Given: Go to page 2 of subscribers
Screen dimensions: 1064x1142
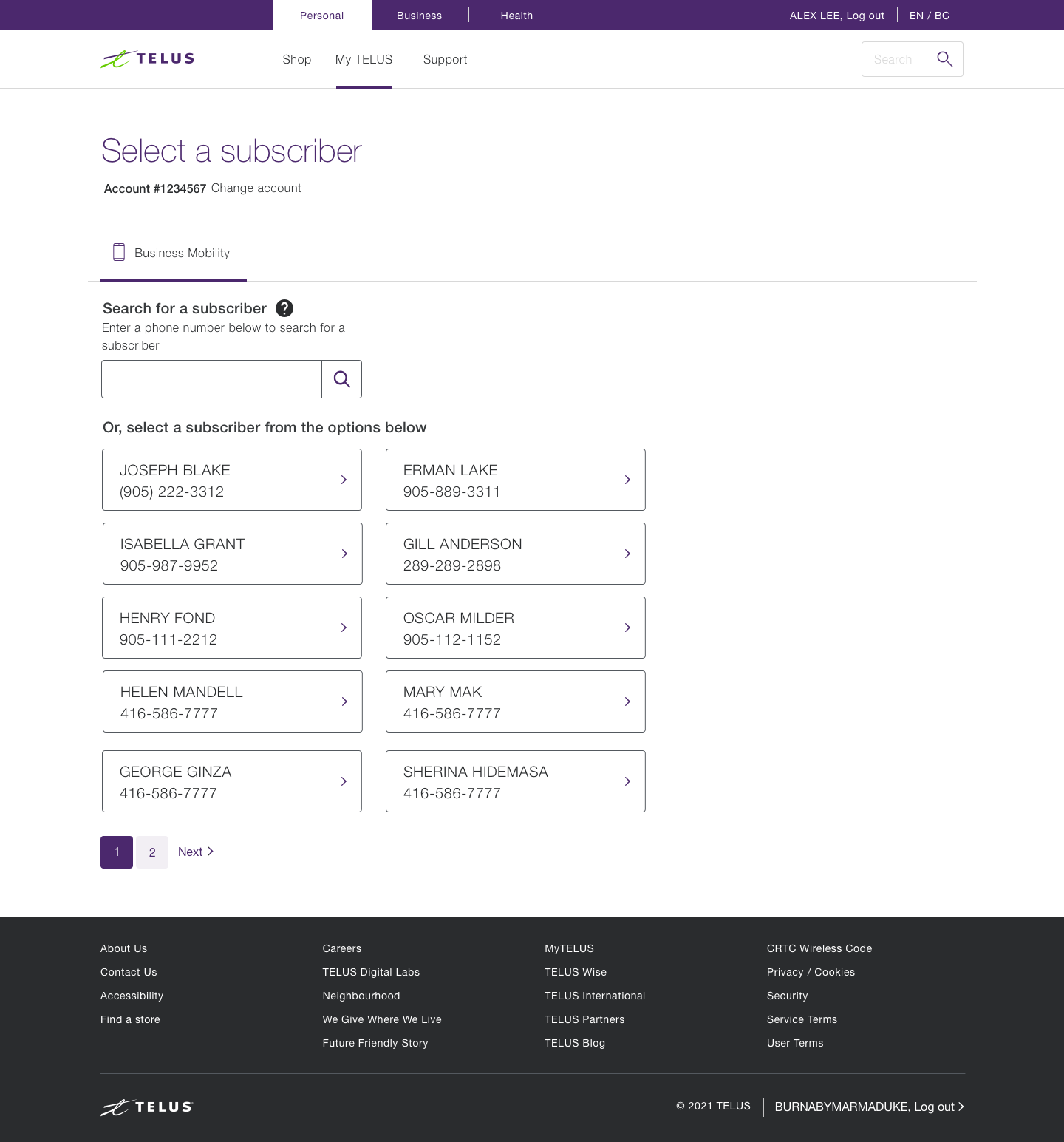Looking at the screenshot, I should point(152,852).
